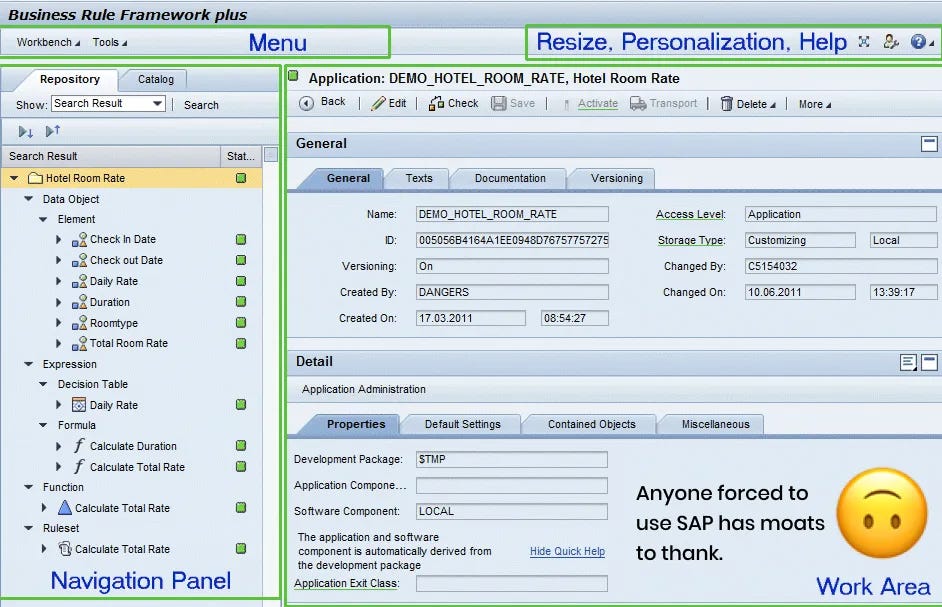
Task: Select the Daily Rate element row
Action: [131, 281]
